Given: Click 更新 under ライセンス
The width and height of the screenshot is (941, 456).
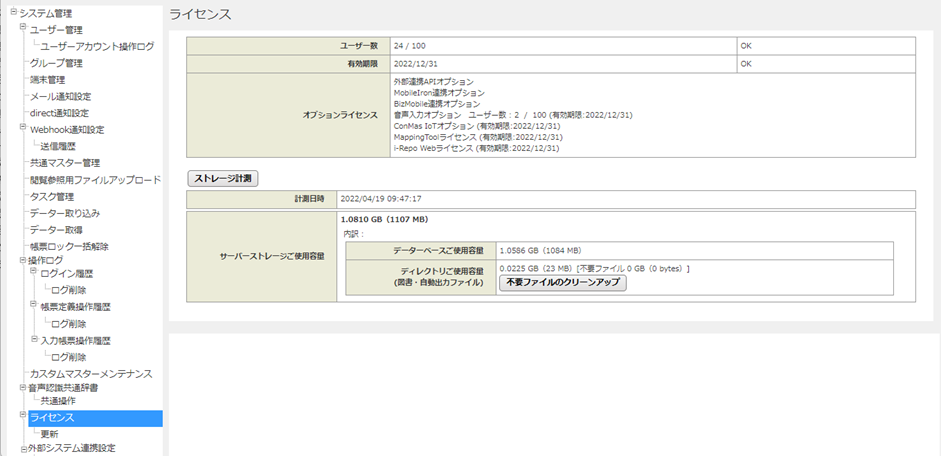Looking at the screenshot, I should [49, 434].
